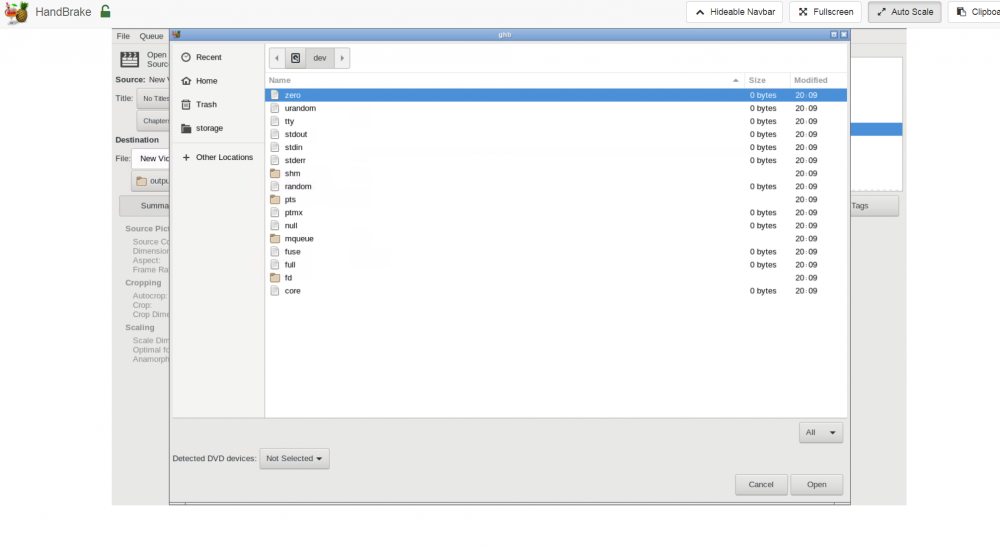Click the Fullscreen button

[825, 12]
